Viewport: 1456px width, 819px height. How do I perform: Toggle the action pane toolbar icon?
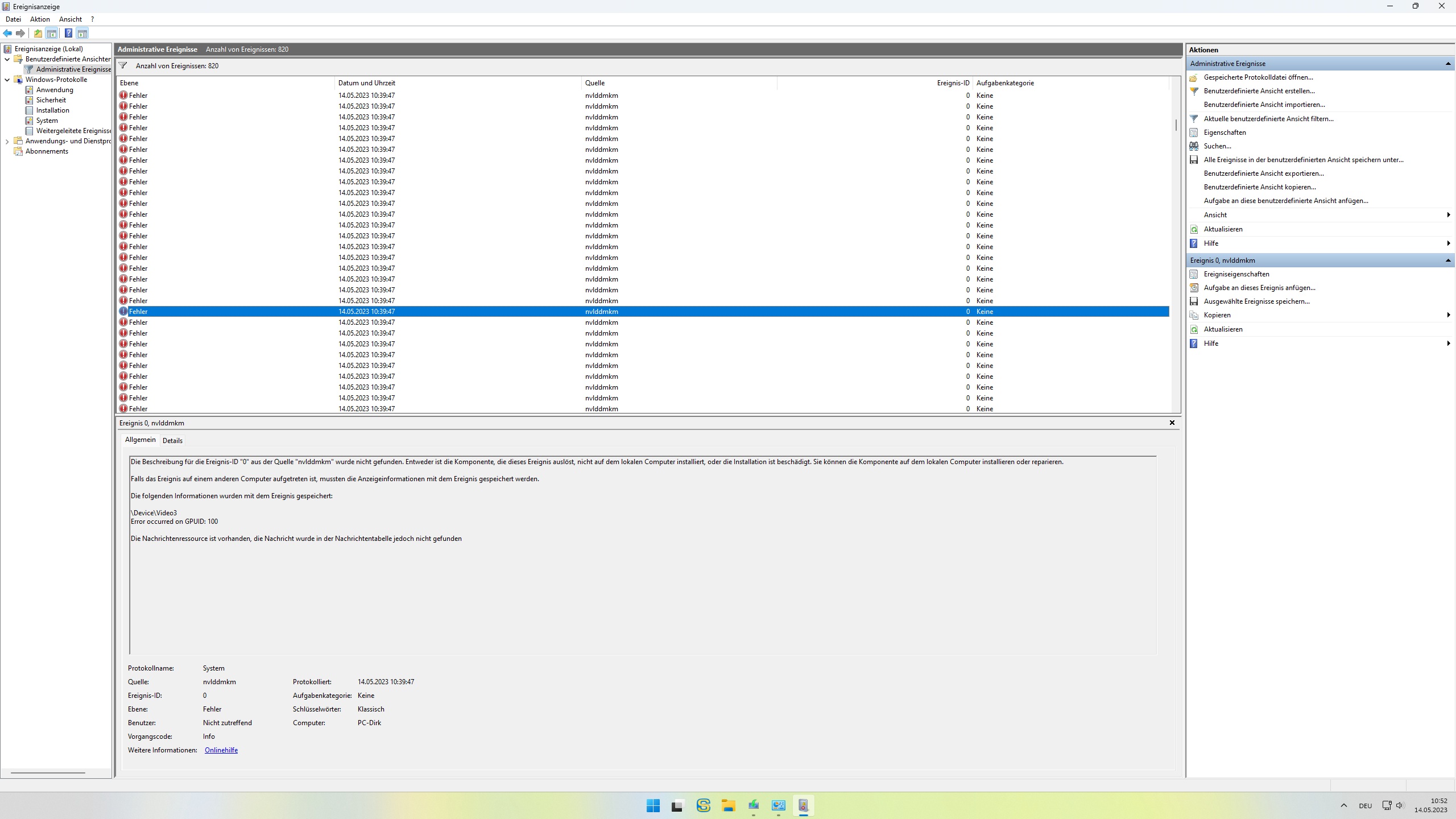pyautogui.click(x=82, y=33)
